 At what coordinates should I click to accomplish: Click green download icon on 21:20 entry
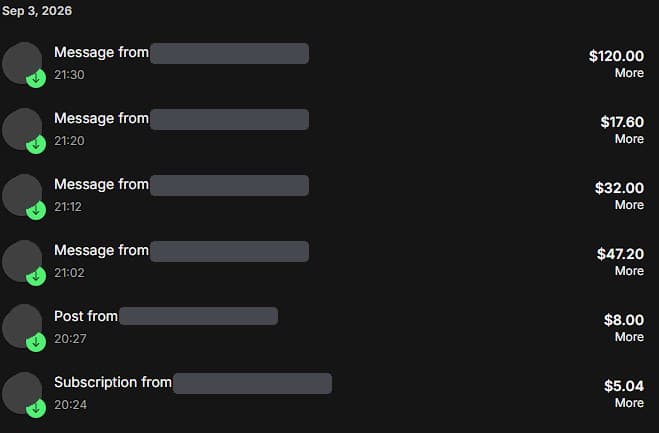pos(36,144)
